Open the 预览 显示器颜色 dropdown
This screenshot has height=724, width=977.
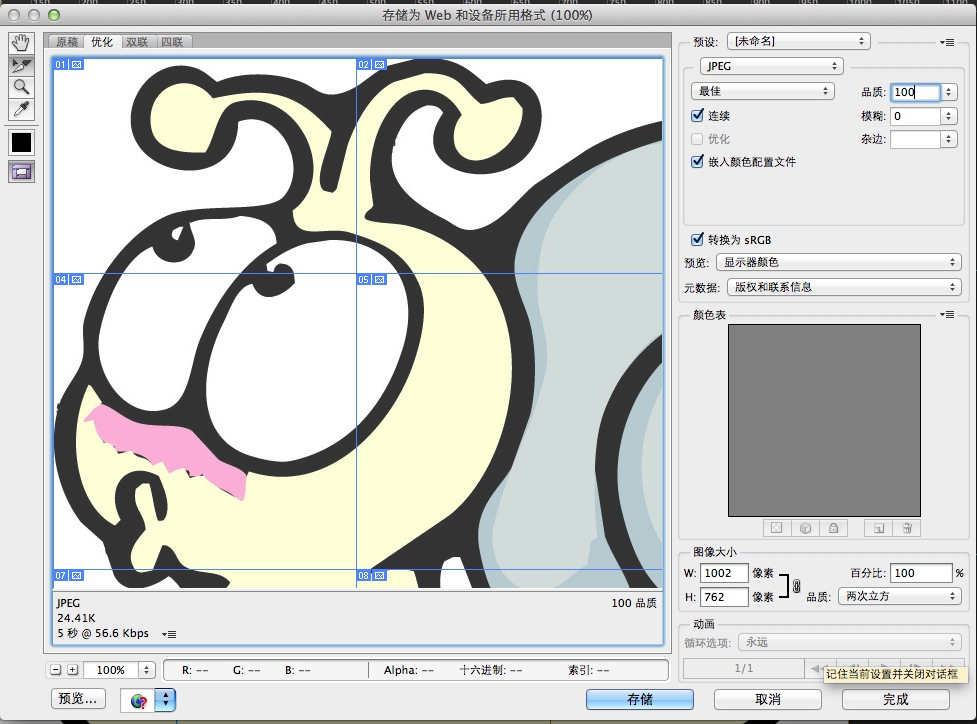point(839,262)
